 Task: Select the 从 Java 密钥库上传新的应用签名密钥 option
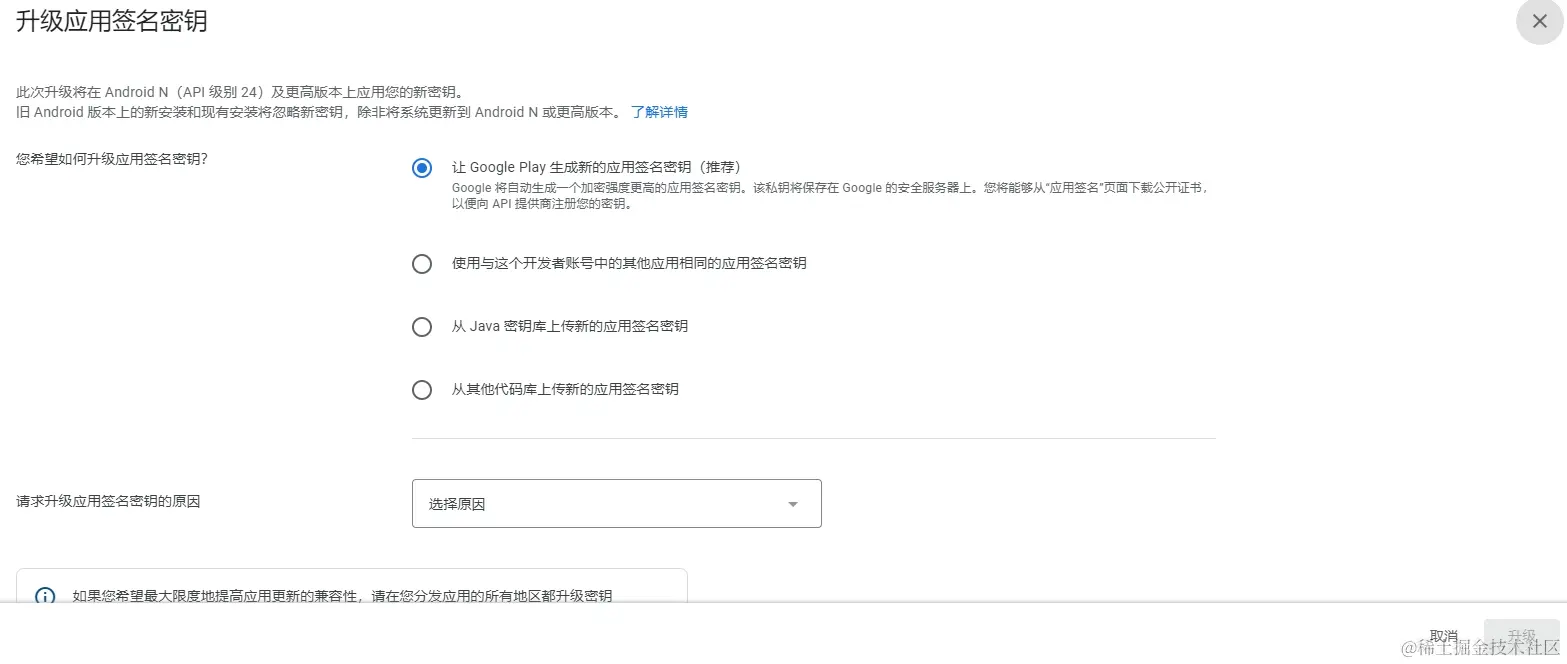[x=421, y=327]
